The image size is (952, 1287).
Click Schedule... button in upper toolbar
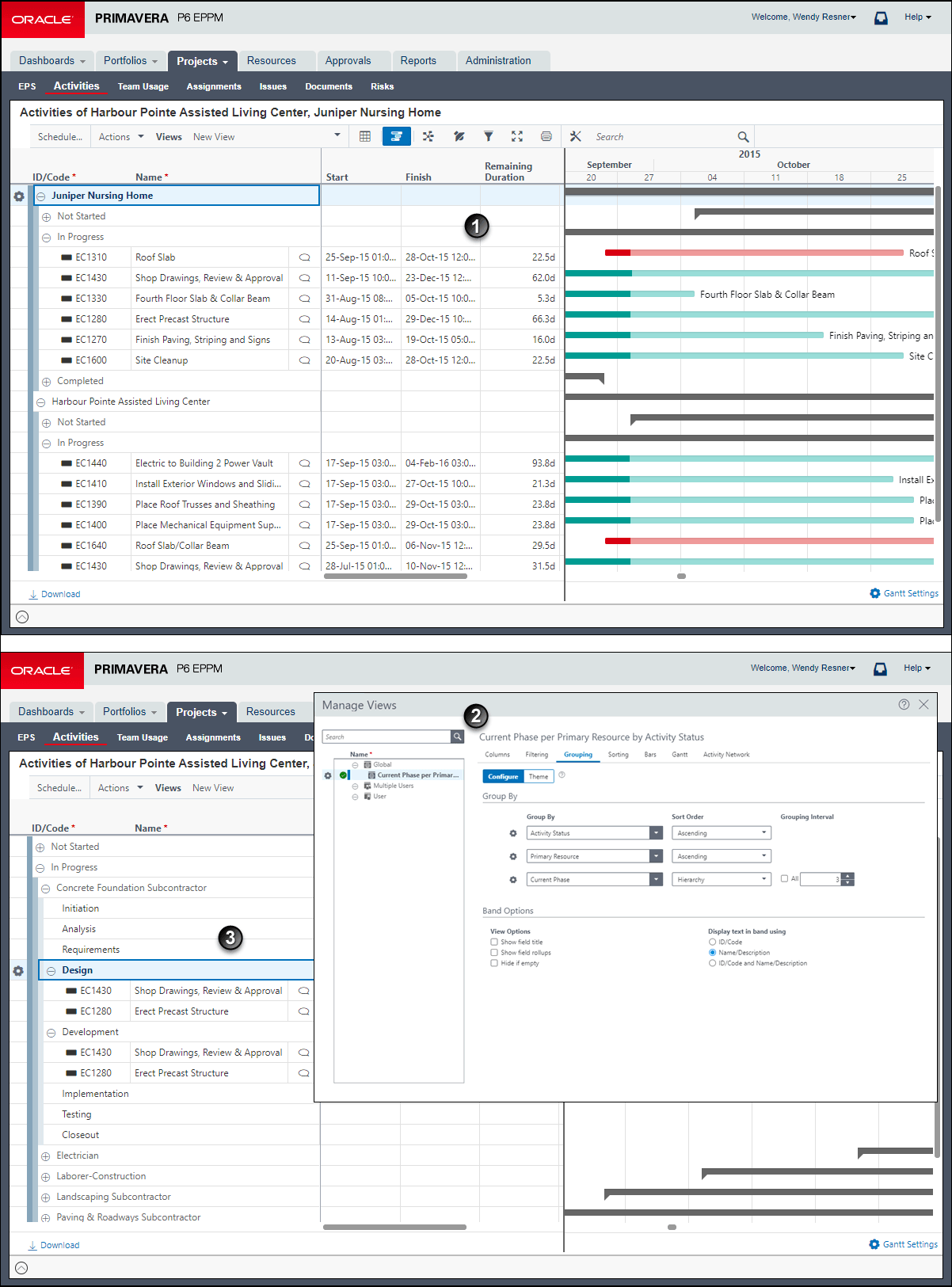tap(60, 137)
